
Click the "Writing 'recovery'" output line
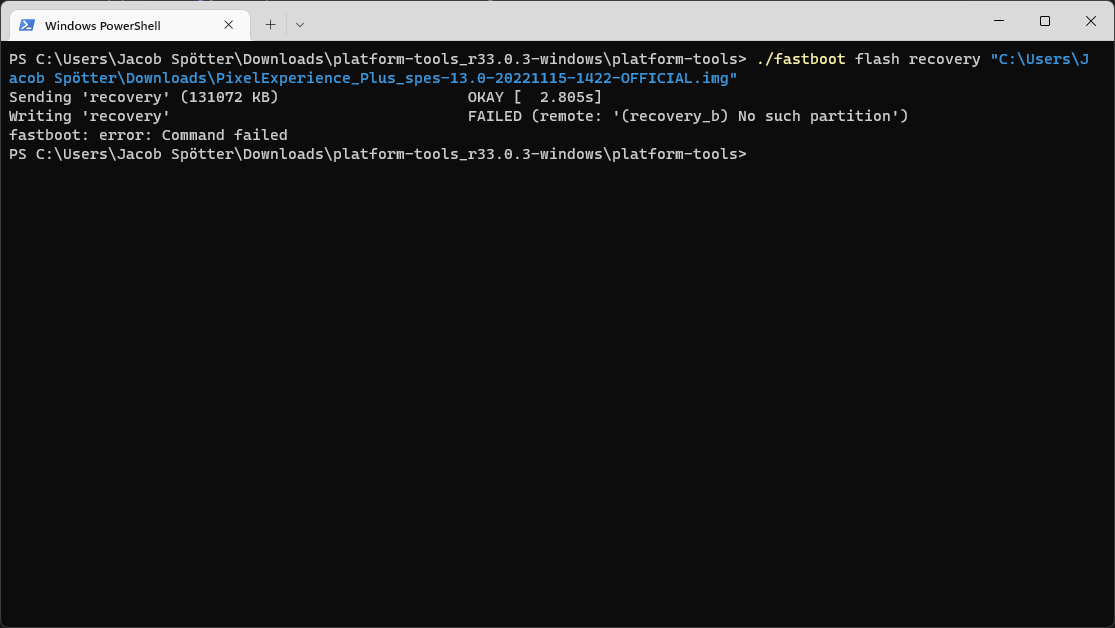(90, 117)
